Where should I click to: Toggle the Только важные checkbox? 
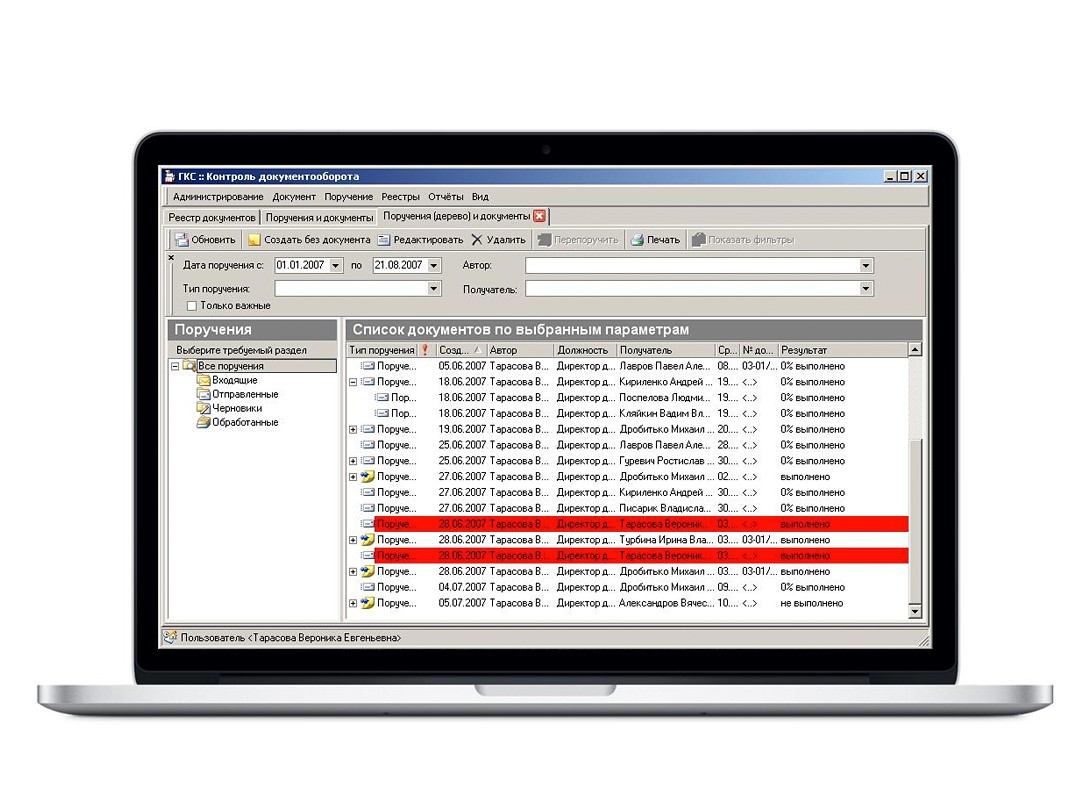192,306
